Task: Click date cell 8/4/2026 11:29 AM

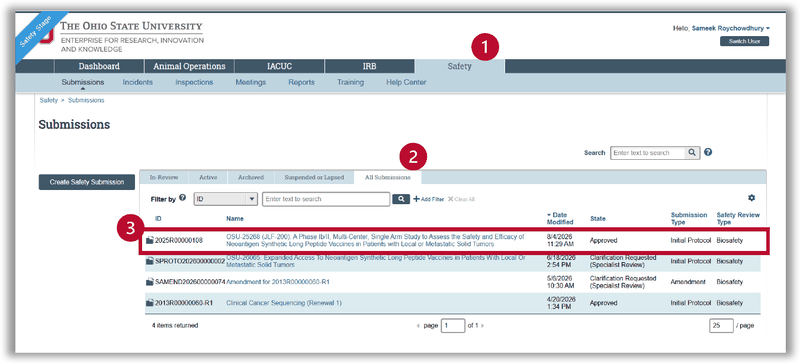Action: (x=559, y=240)
